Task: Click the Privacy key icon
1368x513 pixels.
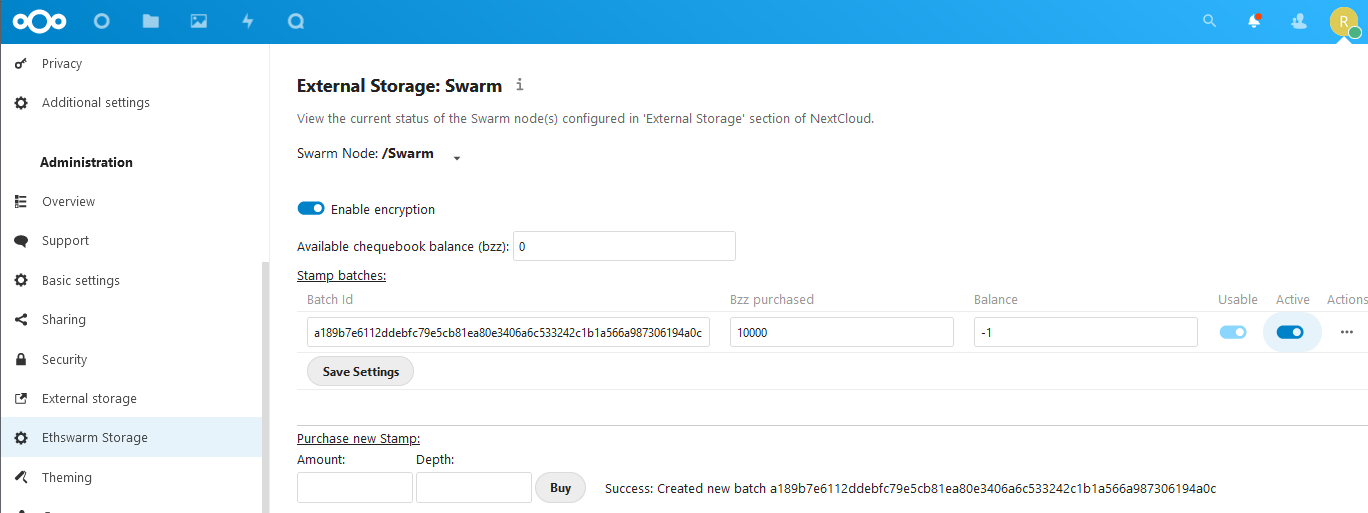Action: (21, 63)
